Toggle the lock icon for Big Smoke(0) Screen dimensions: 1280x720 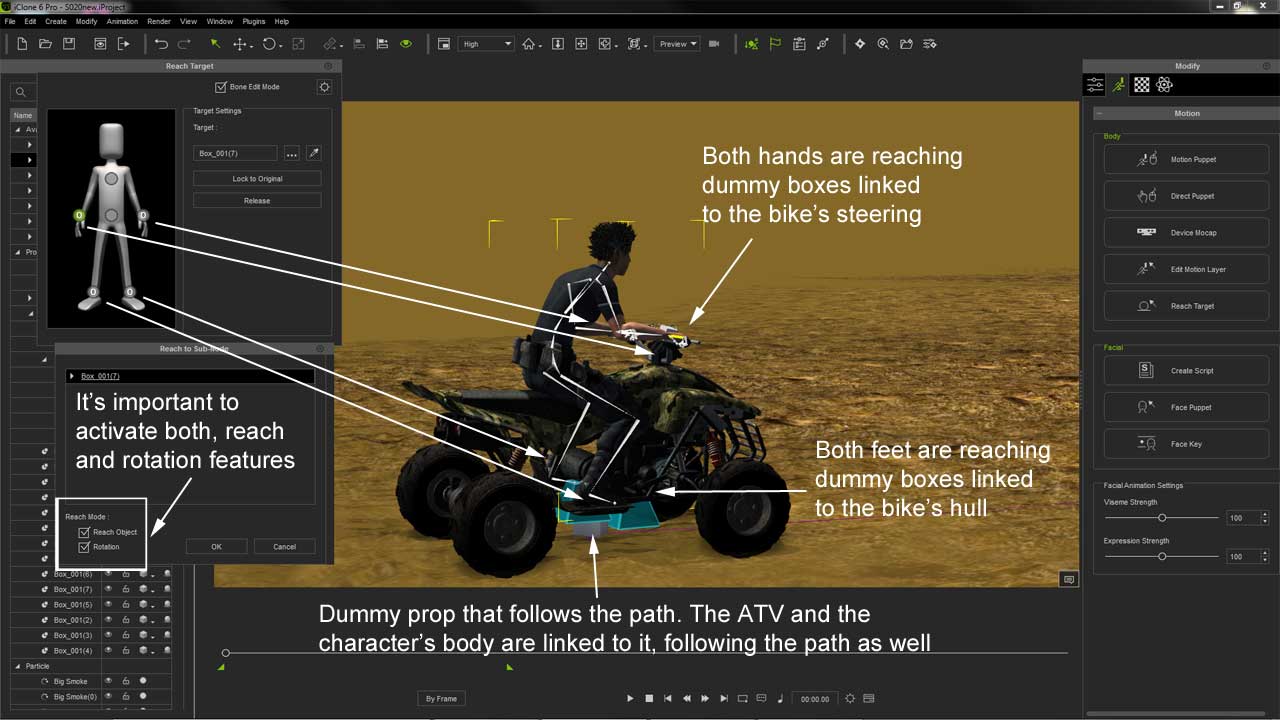pos(126,697)
